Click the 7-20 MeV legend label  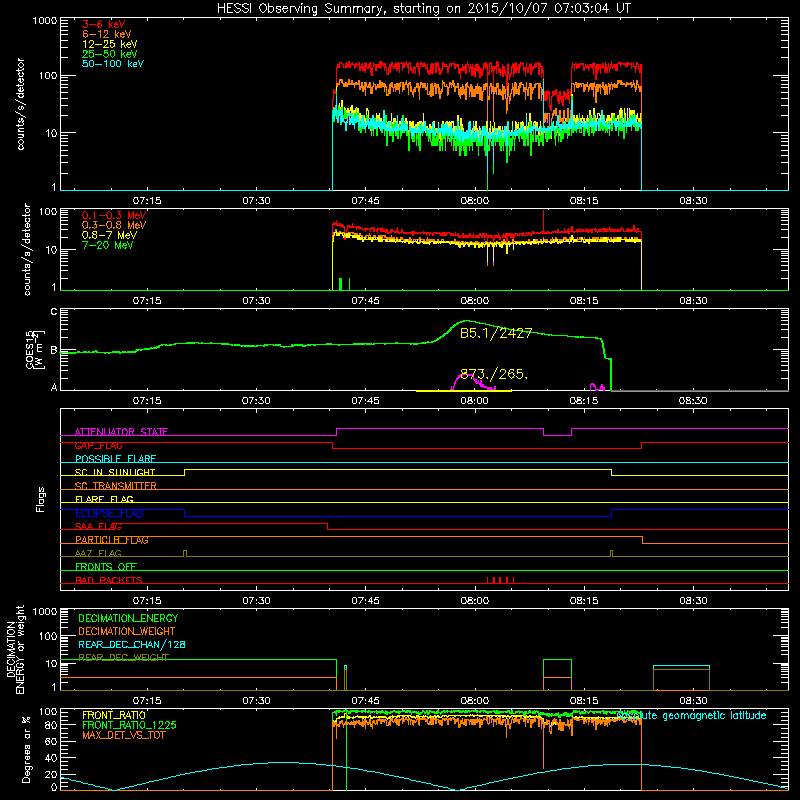(107, 245)
